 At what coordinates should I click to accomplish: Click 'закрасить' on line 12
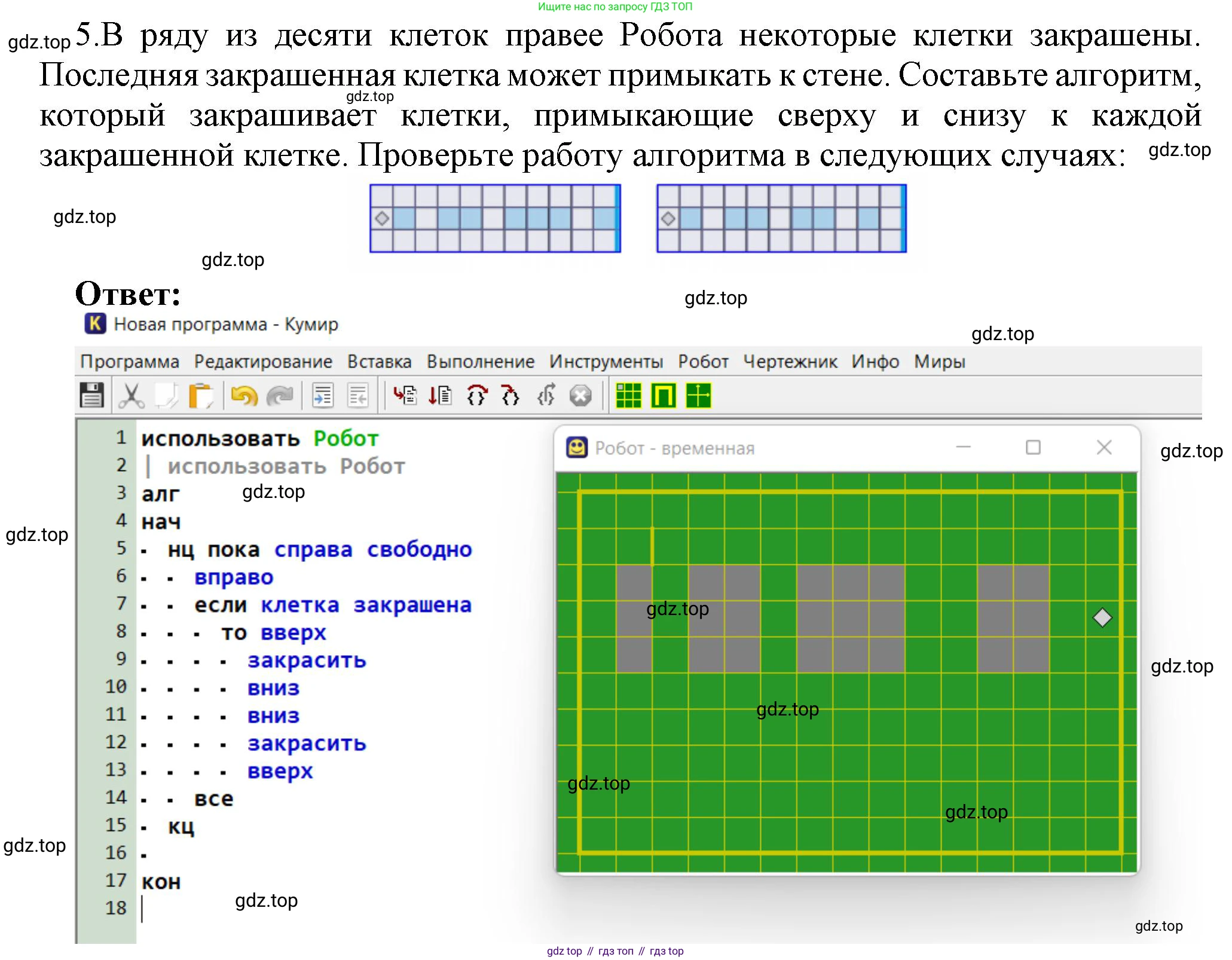pyautogui.click(x=307, y=744)
